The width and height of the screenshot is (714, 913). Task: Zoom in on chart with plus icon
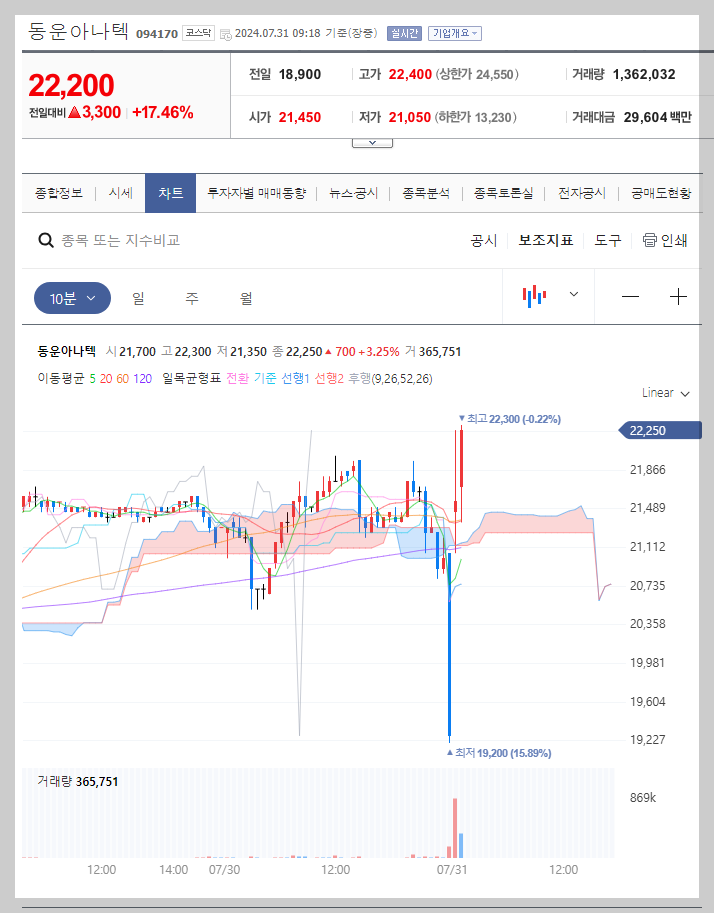[679, 296]
